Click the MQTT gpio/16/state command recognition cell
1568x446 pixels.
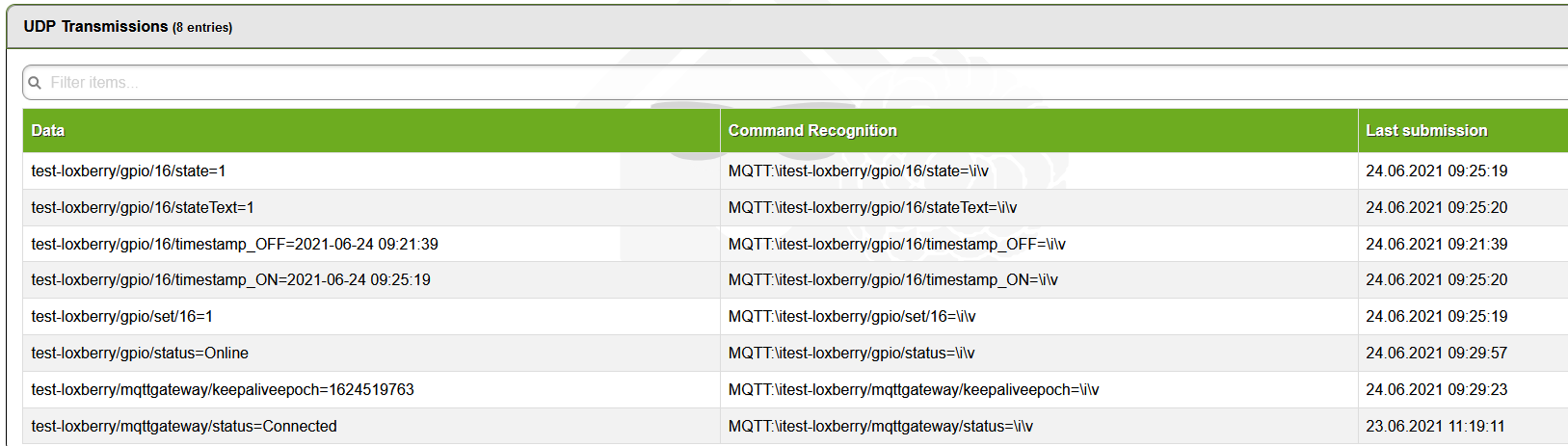point(858,171)
